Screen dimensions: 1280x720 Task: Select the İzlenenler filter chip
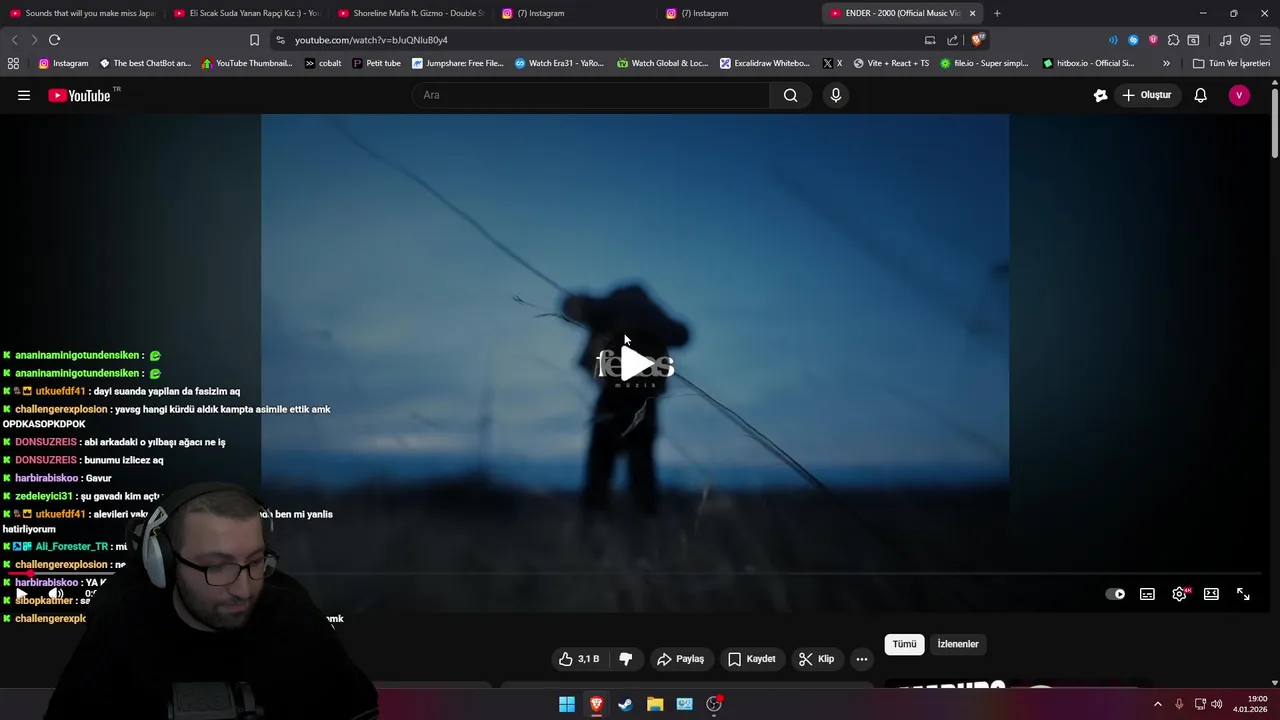[x=958, y=644]
